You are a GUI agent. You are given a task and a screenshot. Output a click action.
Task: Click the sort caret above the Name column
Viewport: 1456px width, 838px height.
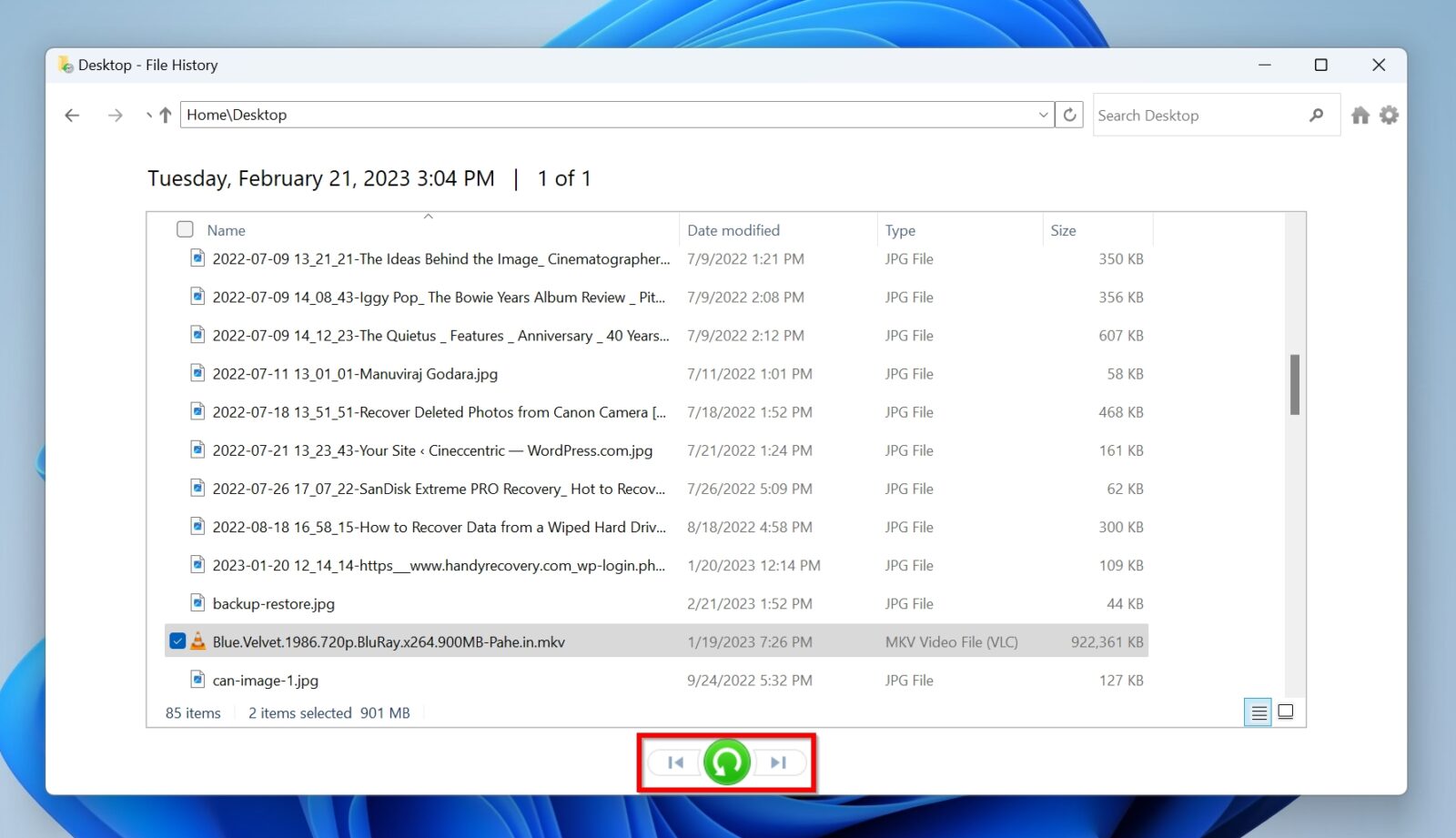428,217
